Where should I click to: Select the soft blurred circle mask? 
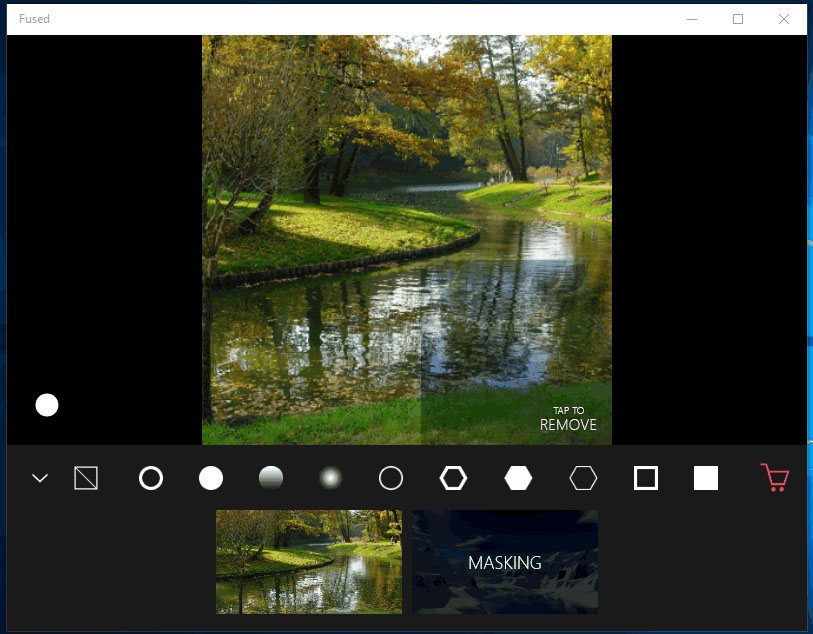coord(331,478)
